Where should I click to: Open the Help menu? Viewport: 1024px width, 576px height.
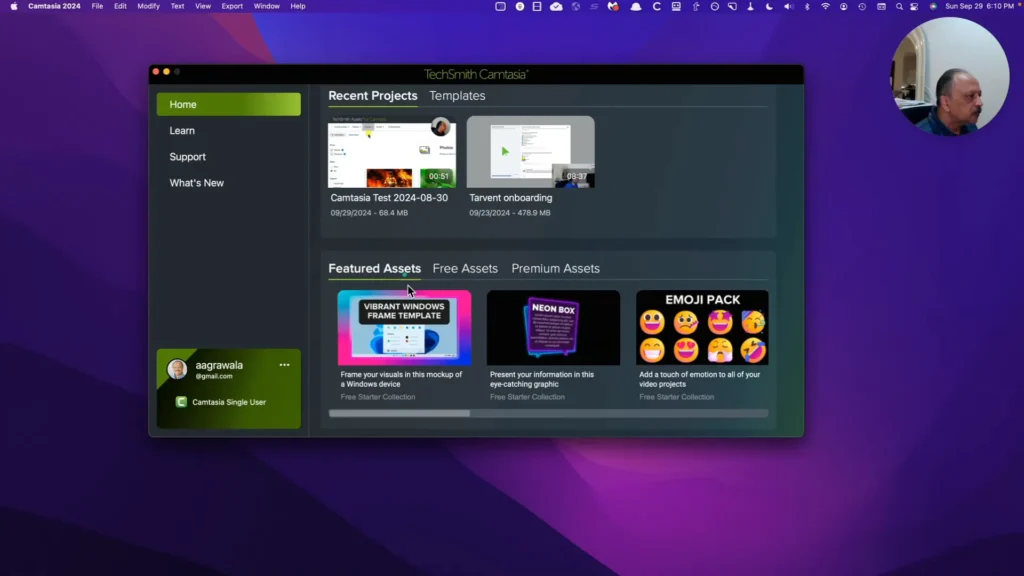tap(298, 6)
